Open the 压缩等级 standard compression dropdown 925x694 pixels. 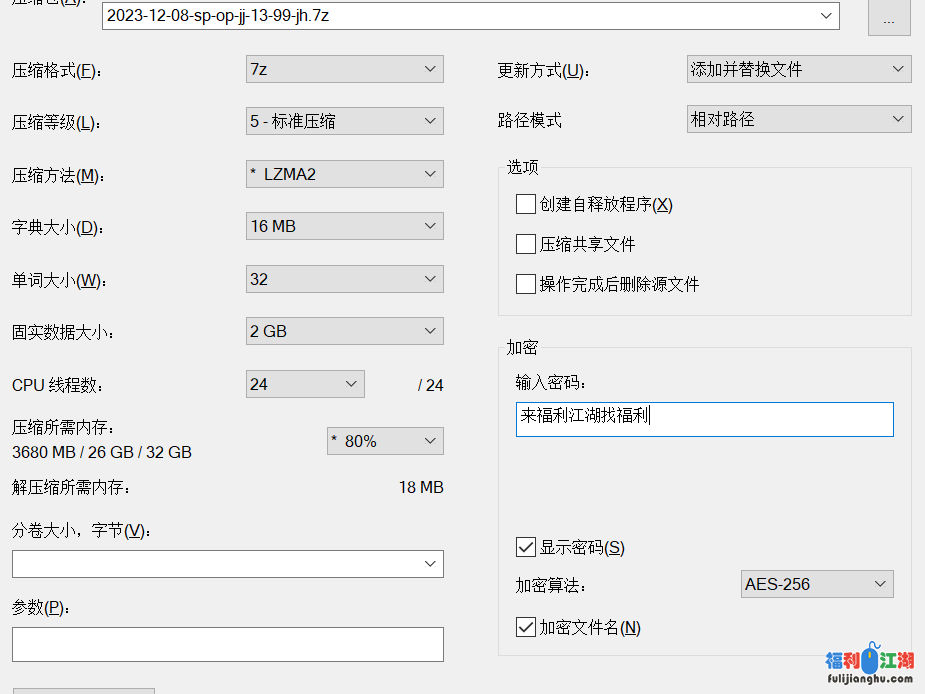click(344, 121)
